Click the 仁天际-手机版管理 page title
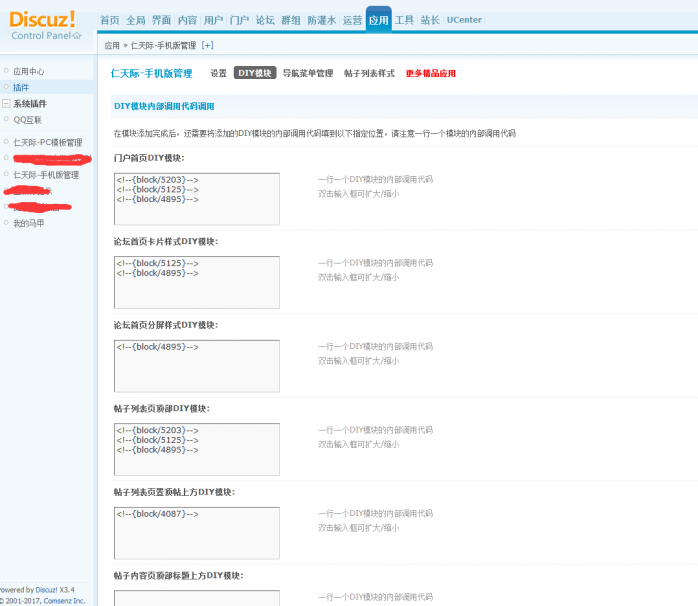 click(x=151, y=73)
